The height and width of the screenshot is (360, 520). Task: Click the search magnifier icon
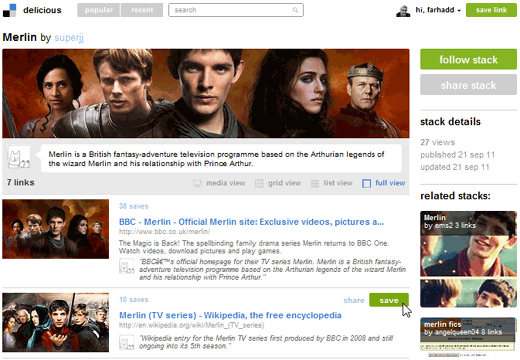295,10
